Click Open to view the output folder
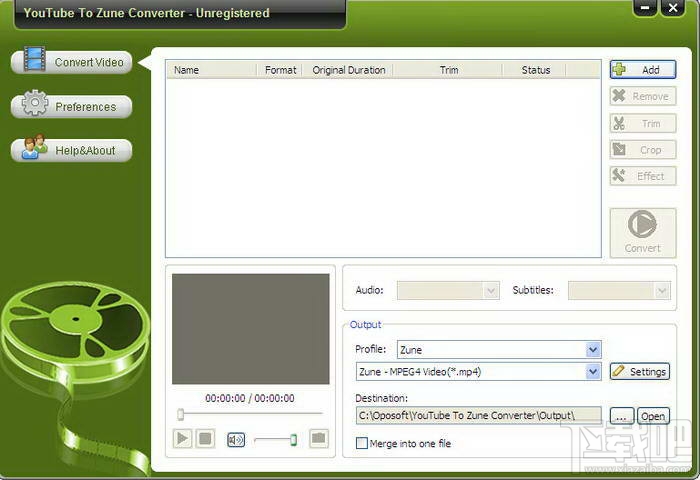700x480 pixels. [653, 416]
